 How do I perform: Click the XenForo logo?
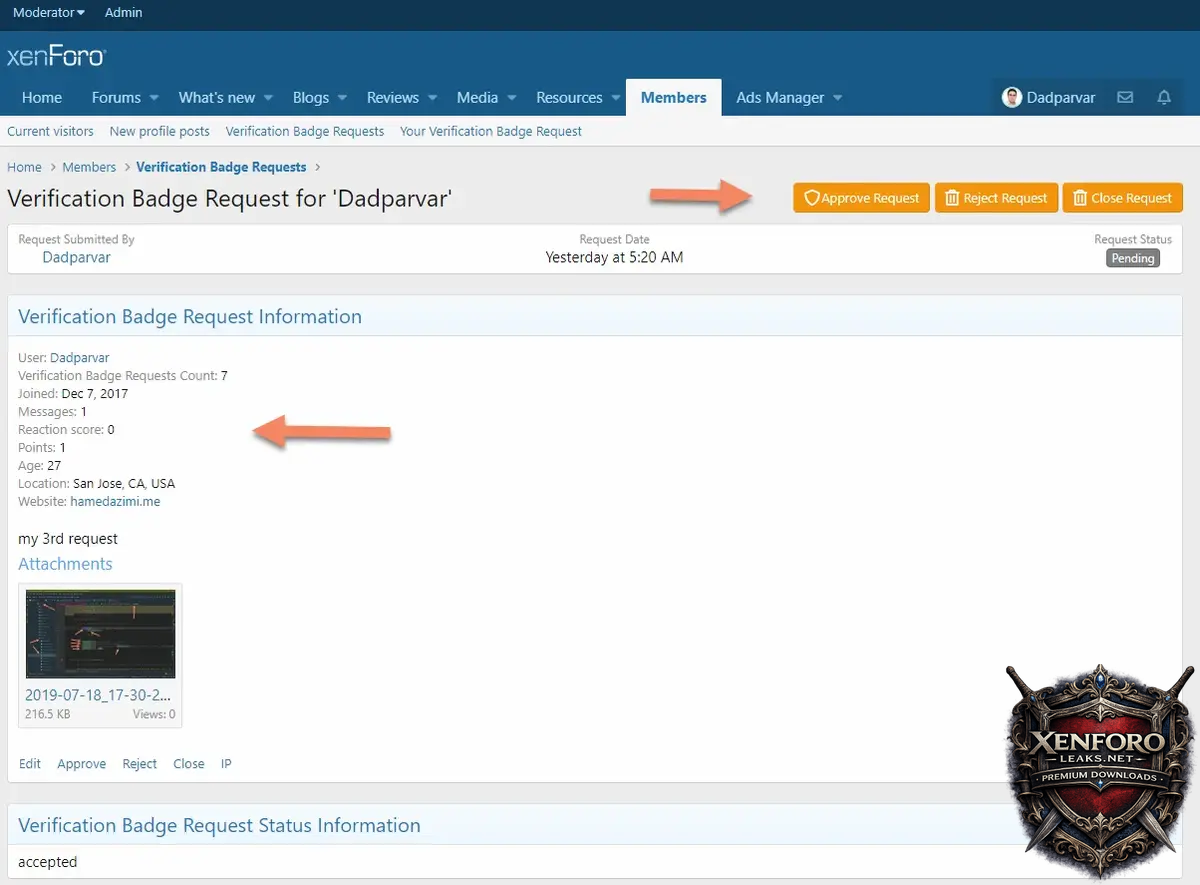click(56, 56)
